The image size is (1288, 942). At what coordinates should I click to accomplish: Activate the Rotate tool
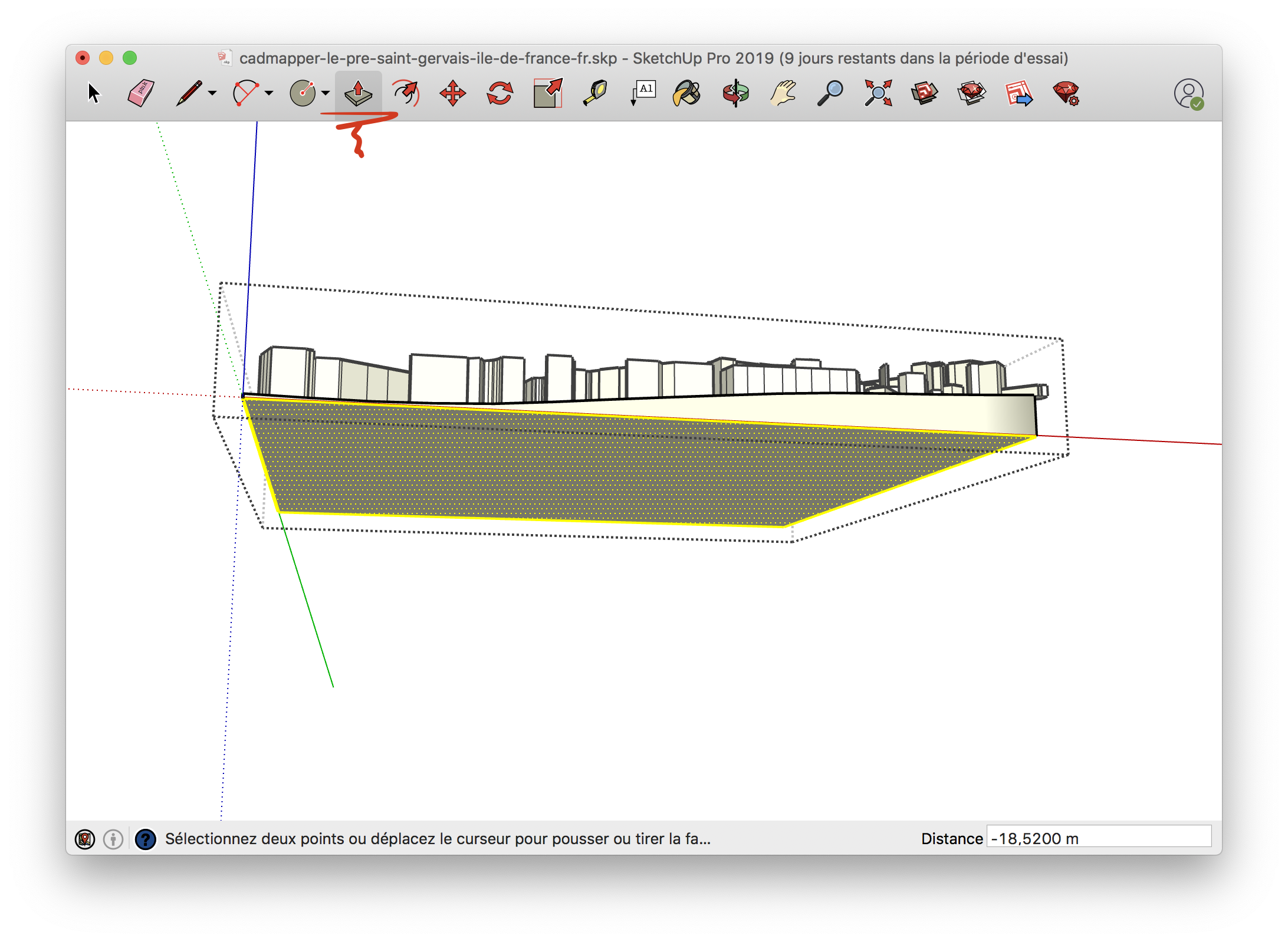[x=500, y=93]
